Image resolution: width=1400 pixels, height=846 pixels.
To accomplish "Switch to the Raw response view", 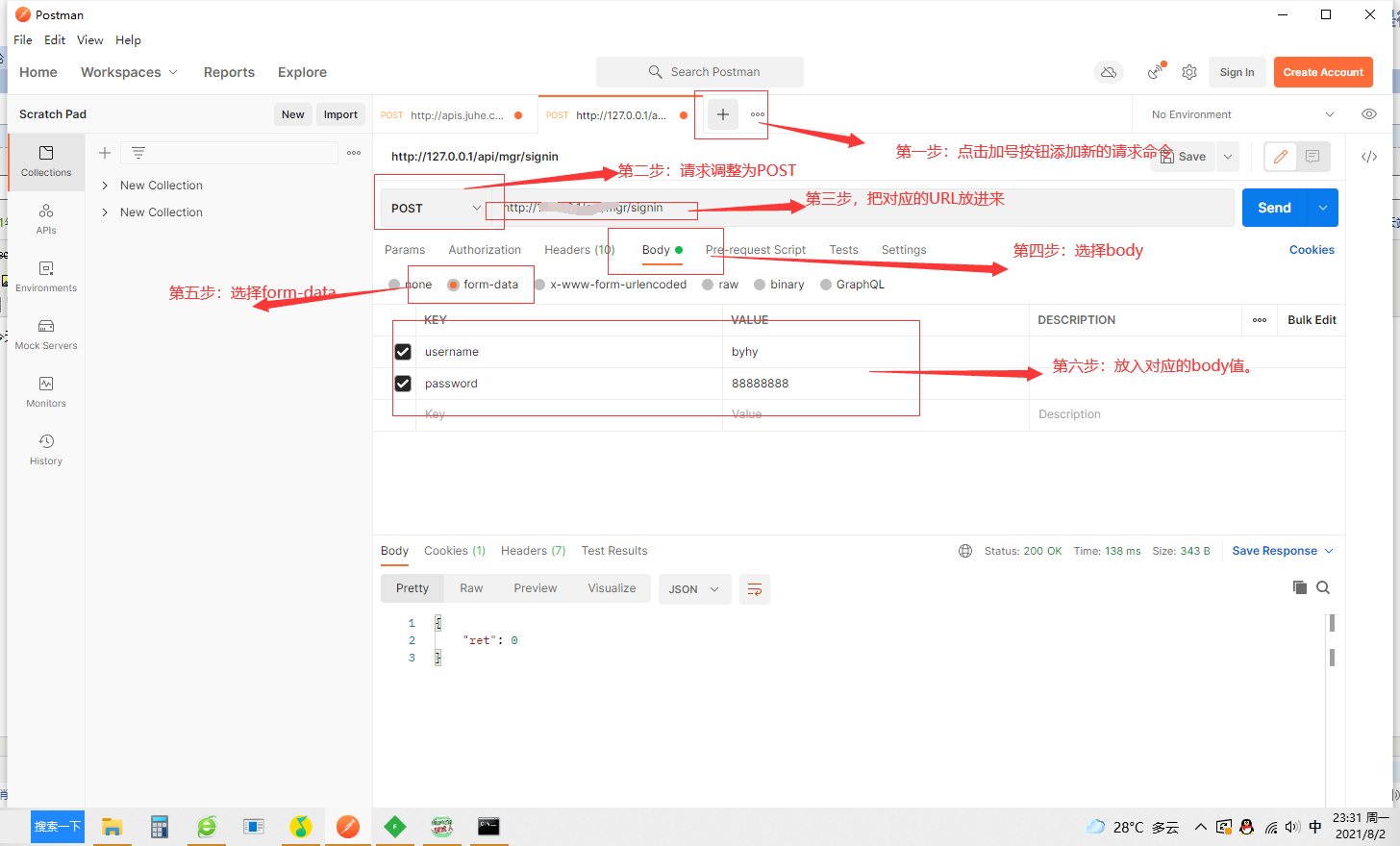I will (471, 588).
